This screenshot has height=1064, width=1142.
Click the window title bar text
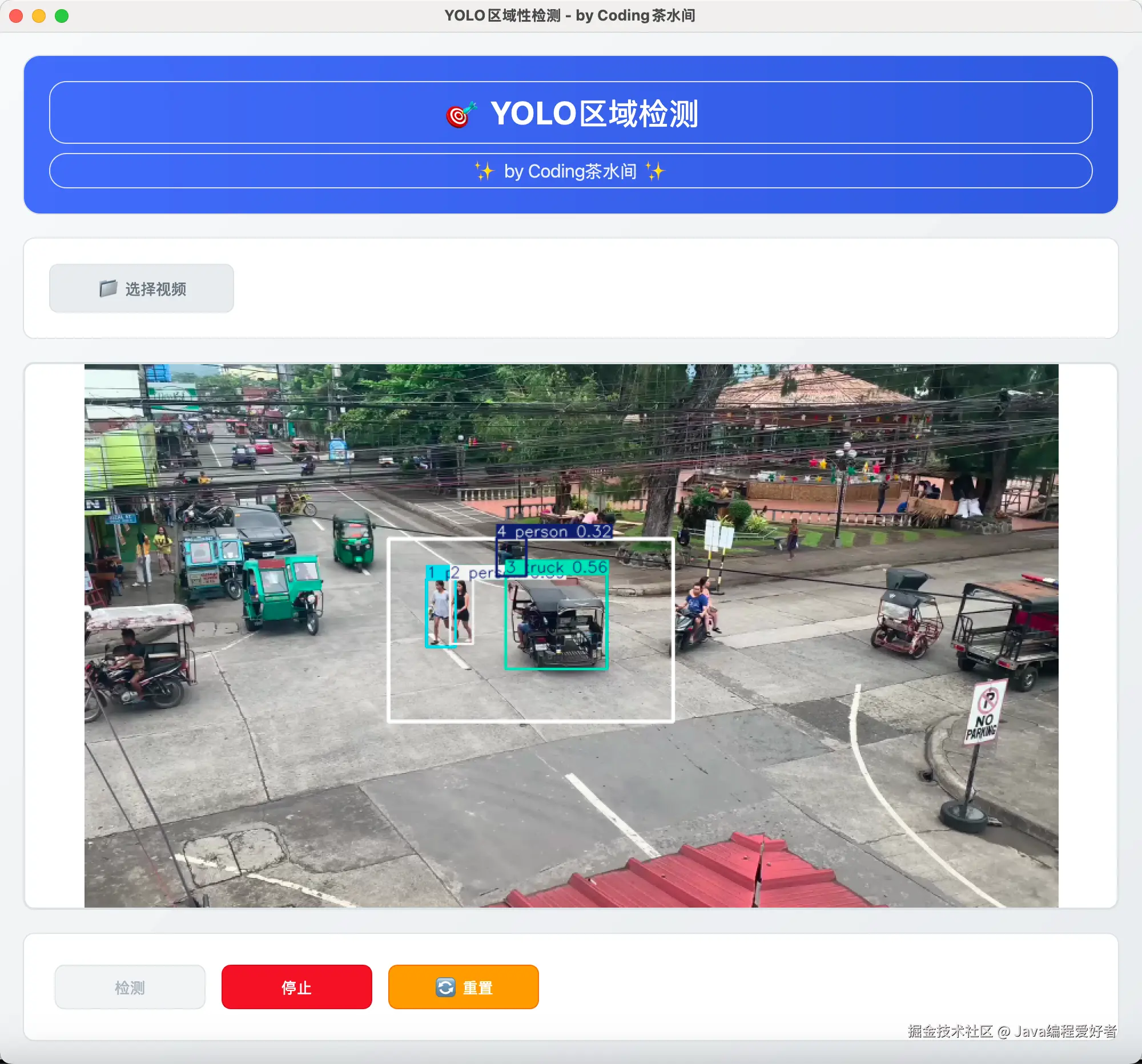coord(570,15)
